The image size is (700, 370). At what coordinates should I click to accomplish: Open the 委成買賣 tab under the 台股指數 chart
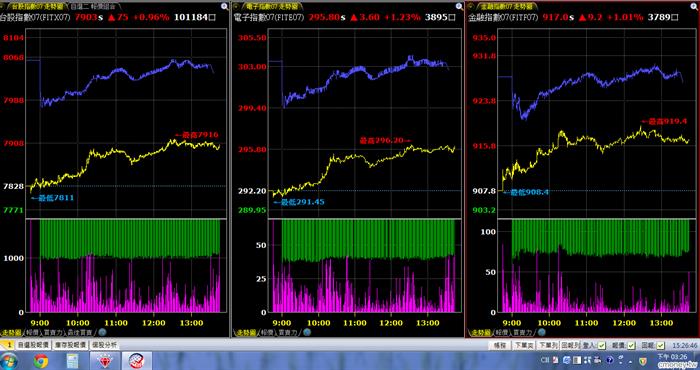[x=80, y=332]
